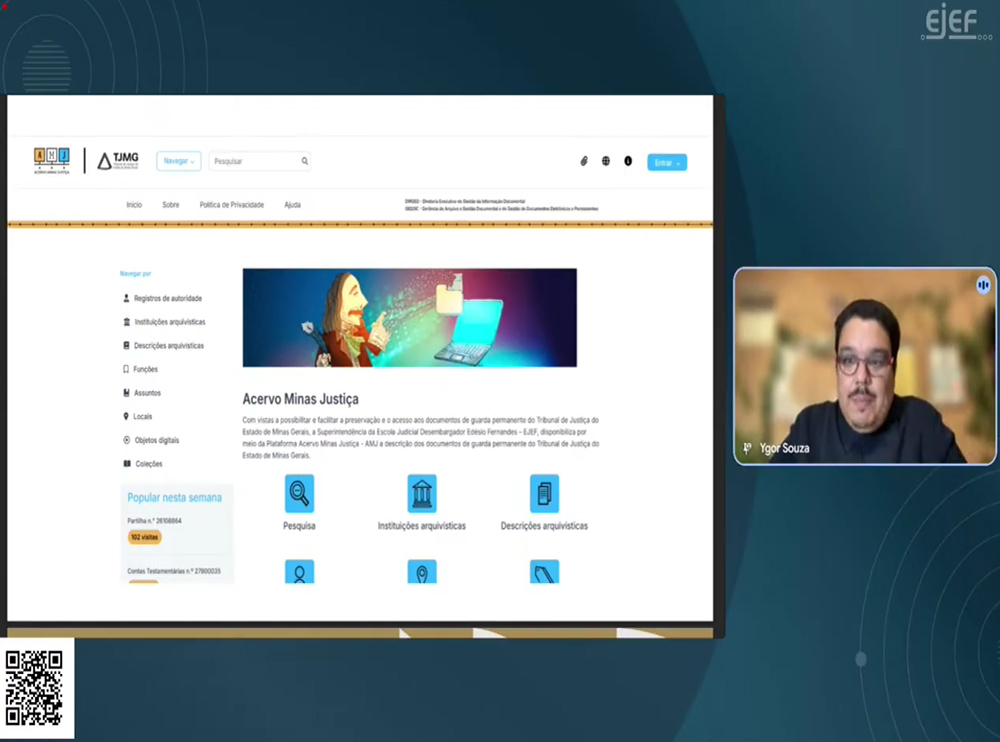Go to Início menu item

pyautogui.click(x=134, y=205)
